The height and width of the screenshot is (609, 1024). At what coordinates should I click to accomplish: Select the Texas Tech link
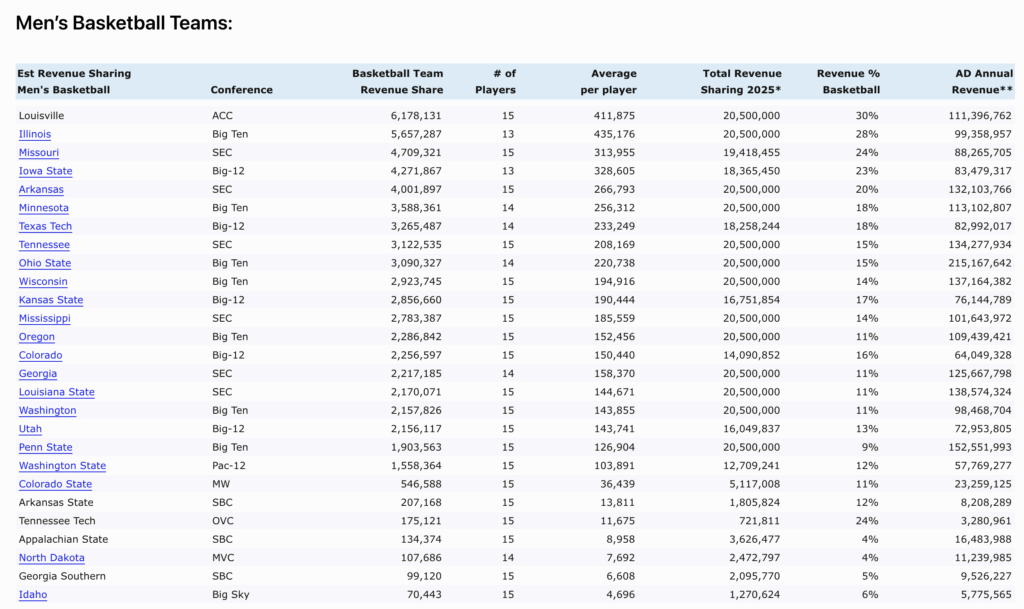[x=45, y=226]
